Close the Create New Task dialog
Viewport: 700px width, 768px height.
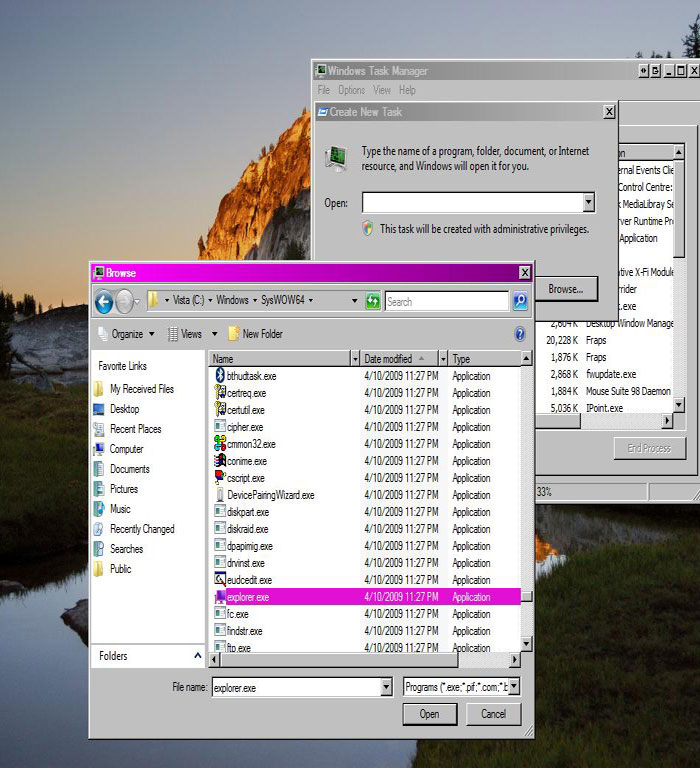coord(609,112)
